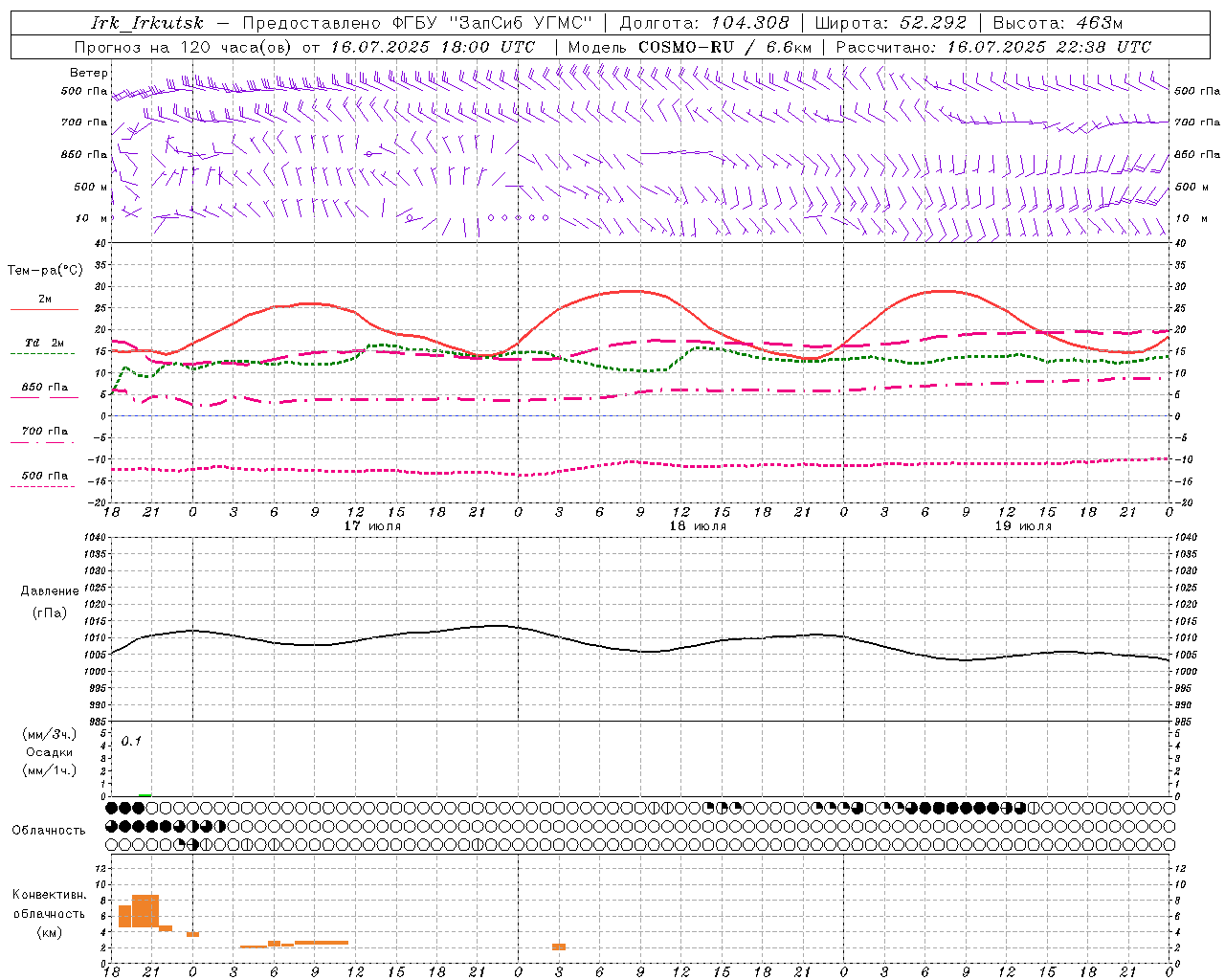The image size is (1225, 980).
Task: Click the green precipitation bar in the precipitation panel
Action: (145, 794)
